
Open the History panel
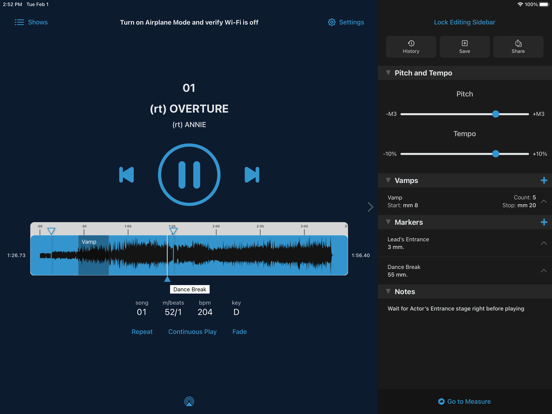coord(411,46)
